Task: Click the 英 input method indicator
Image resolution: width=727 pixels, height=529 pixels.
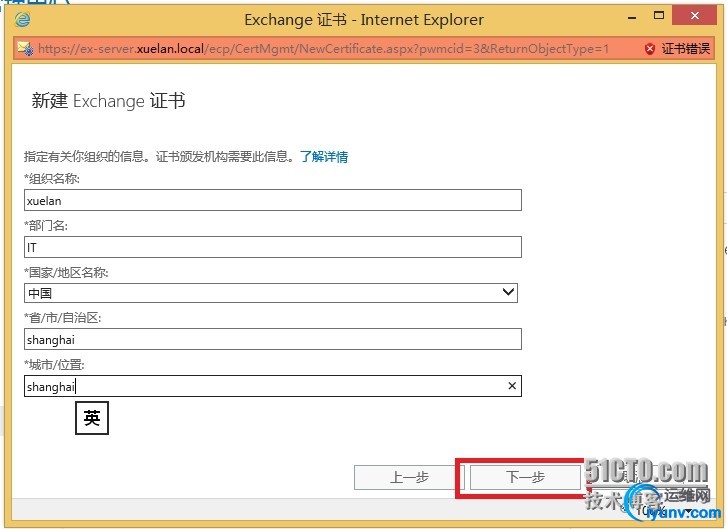Action: pyautogui.click(x=92, y=418)
